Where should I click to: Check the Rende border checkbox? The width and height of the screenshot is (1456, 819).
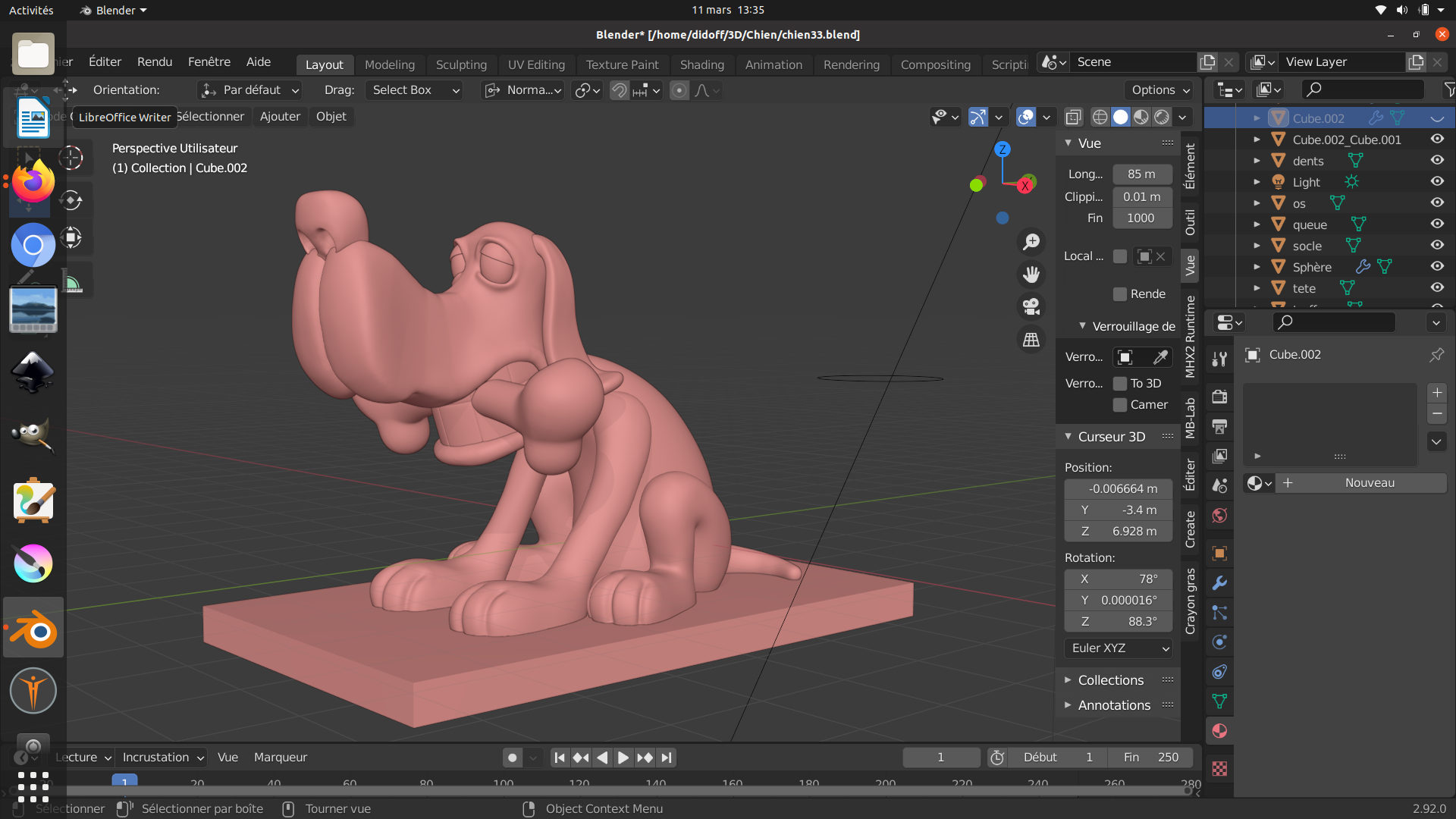[1120, 294]
